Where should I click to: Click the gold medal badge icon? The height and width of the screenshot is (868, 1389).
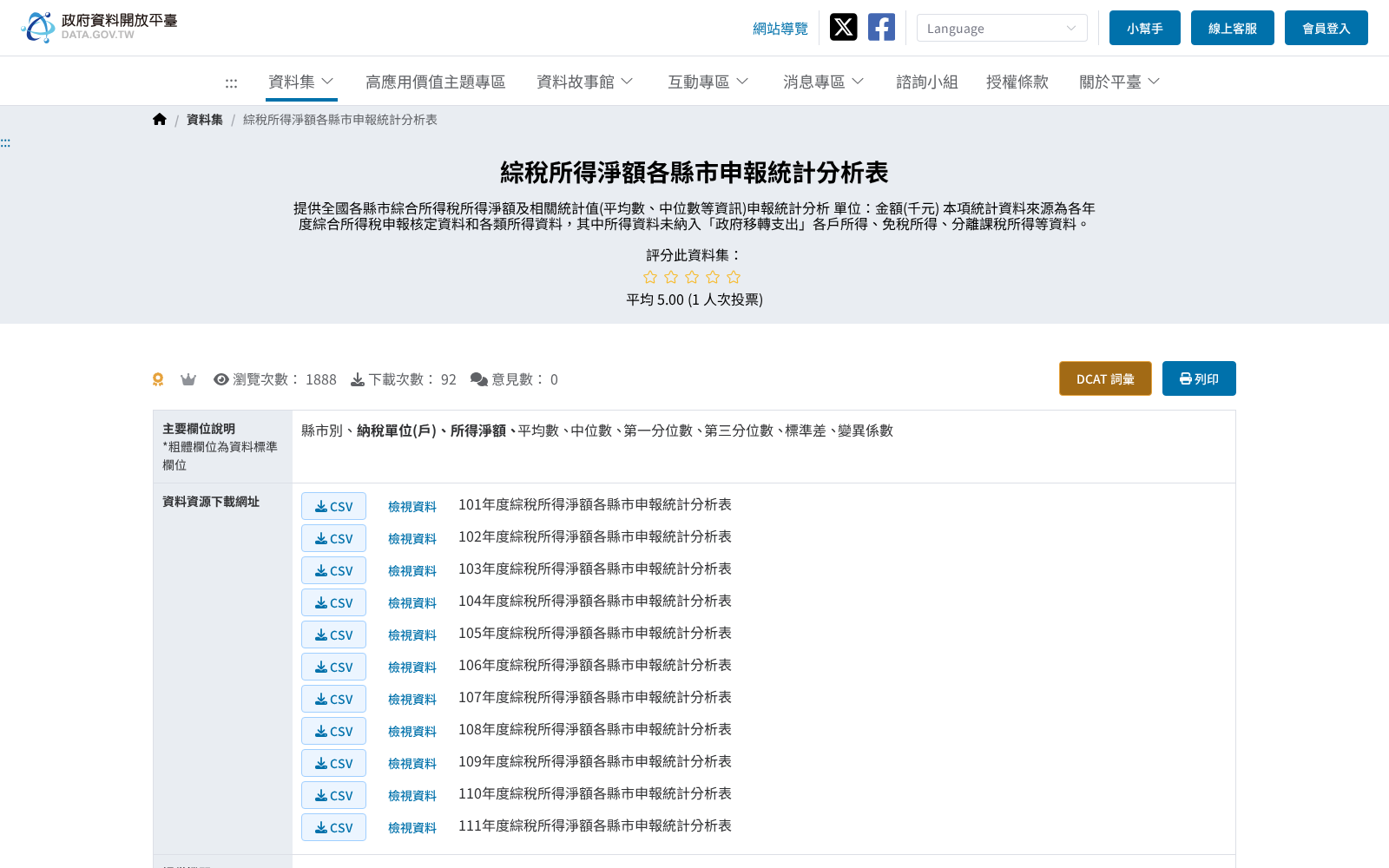click(158, 379)
